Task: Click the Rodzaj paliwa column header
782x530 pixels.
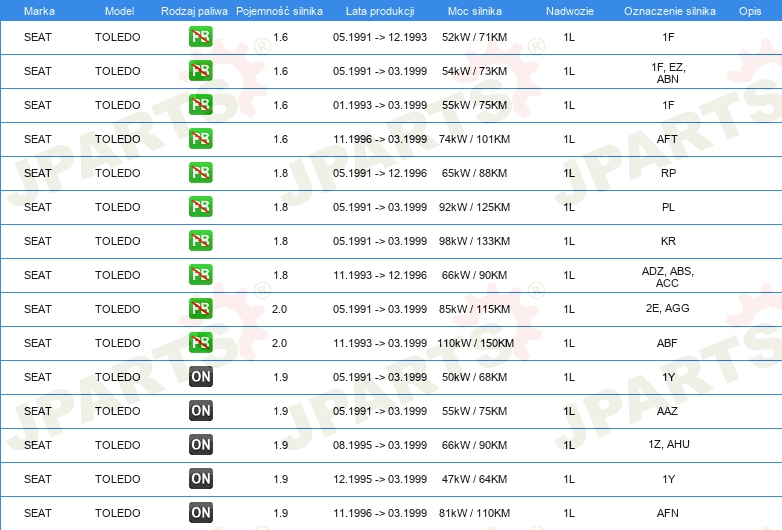Action: [x=194, y=10]
